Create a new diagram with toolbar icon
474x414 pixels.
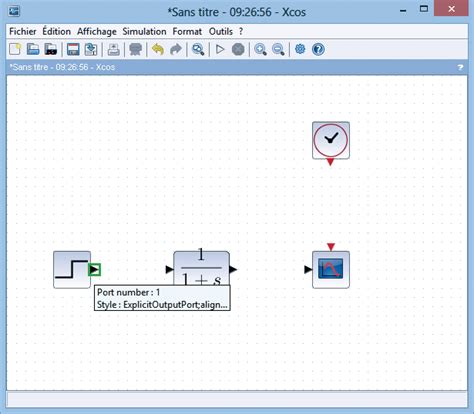15,49
